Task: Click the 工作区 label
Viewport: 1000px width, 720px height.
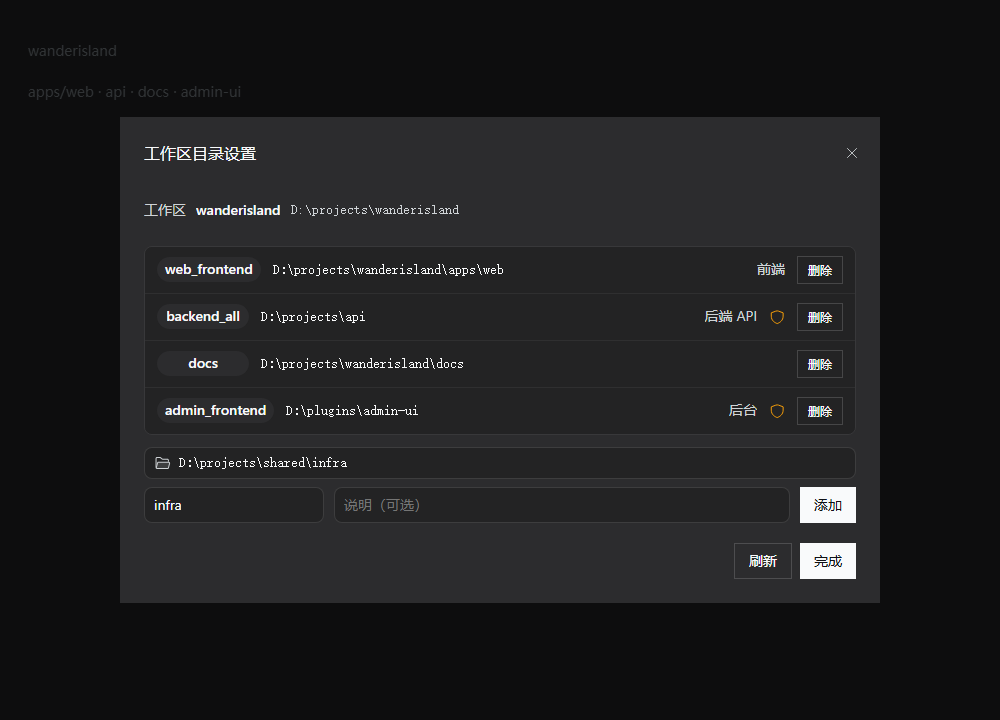Action: coord(165,210)
